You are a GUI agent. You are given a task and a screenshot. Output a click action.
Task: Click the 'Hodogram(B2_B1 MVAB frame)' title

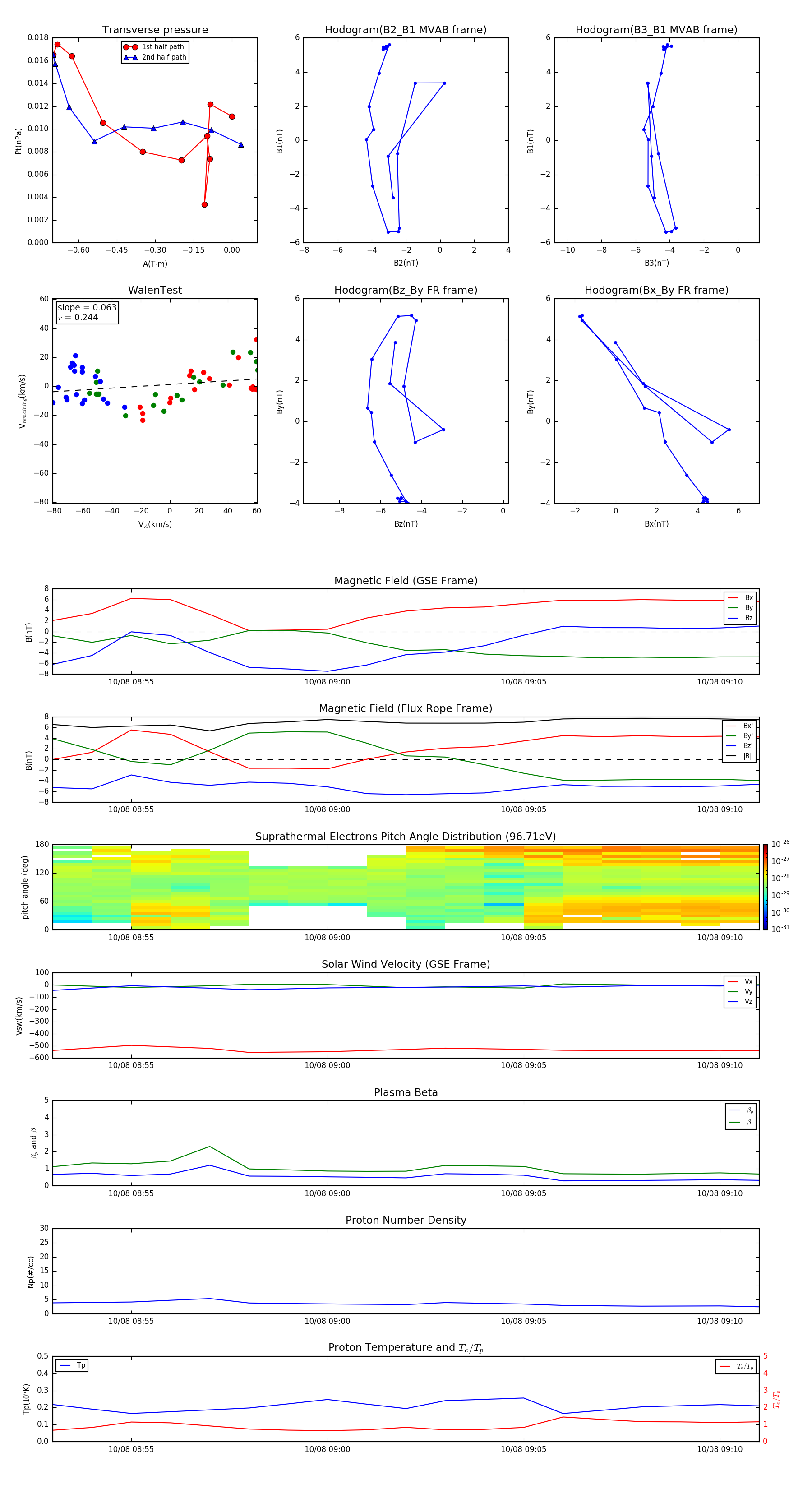pyautogui.click(x=406, y=30)
